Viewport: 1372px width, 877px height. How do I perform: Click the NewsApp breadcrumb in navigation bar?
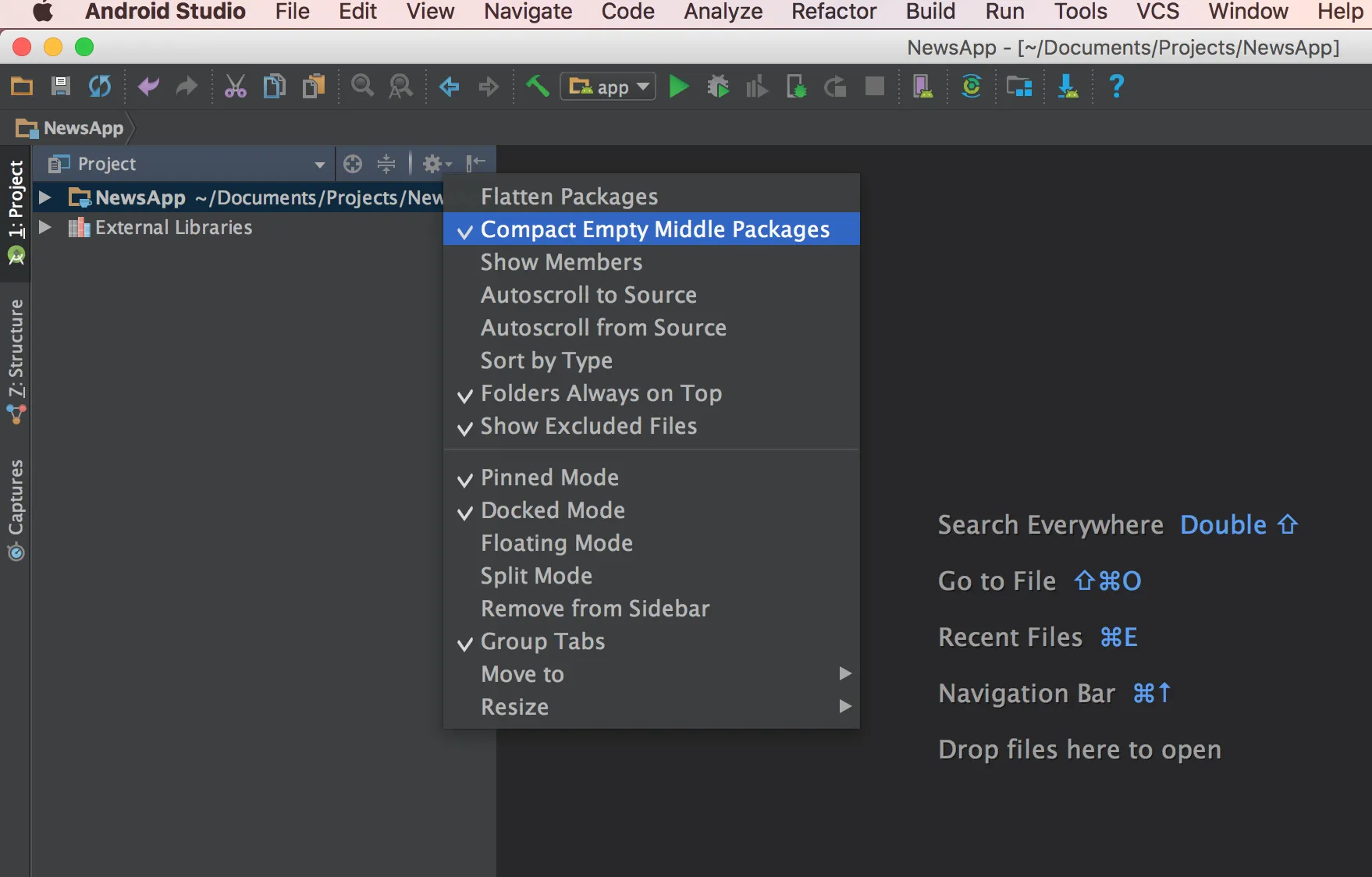70,128
